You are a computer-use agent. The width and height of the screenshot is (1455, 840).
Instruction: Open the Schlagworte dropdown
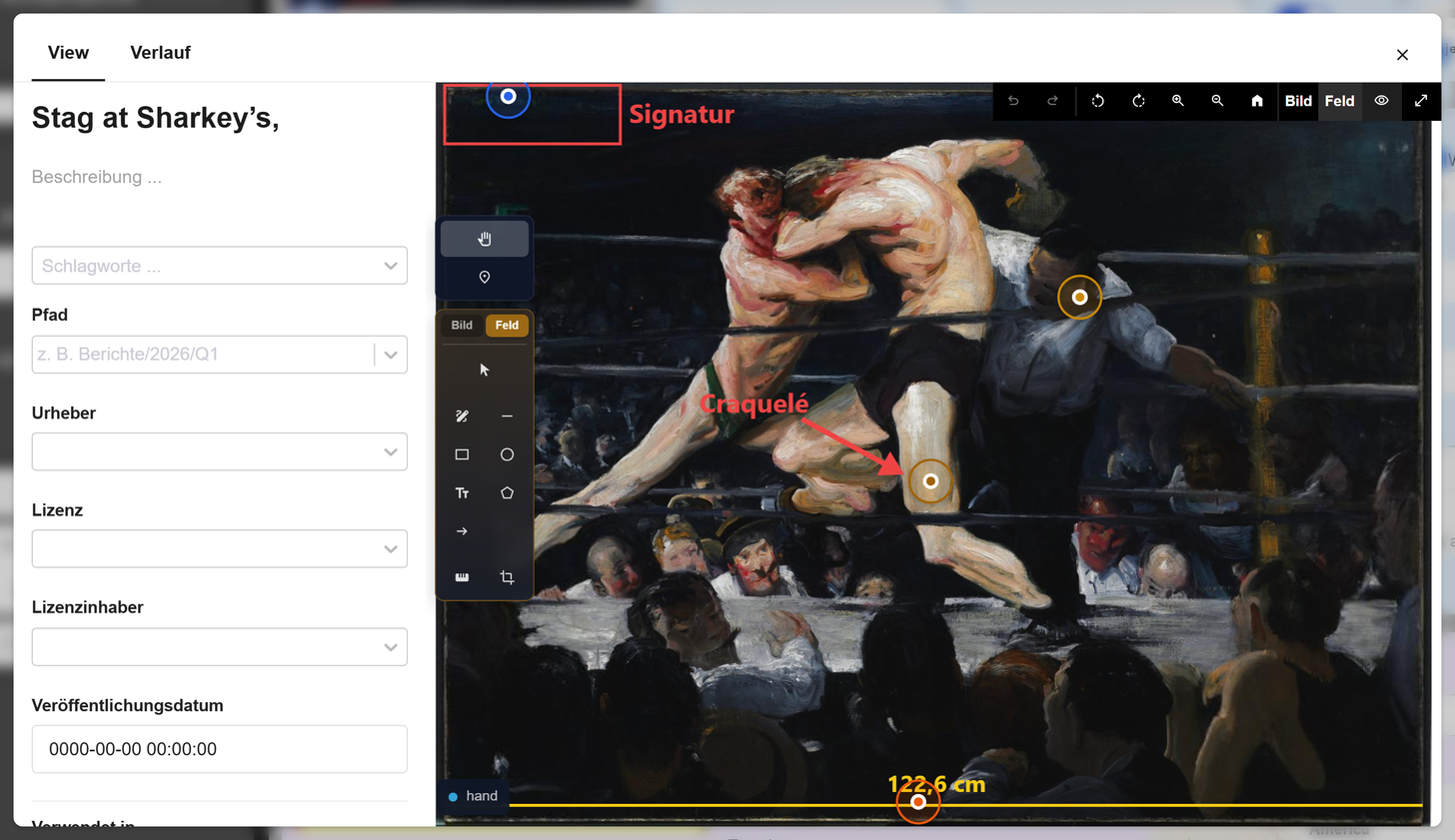(220, 266)
